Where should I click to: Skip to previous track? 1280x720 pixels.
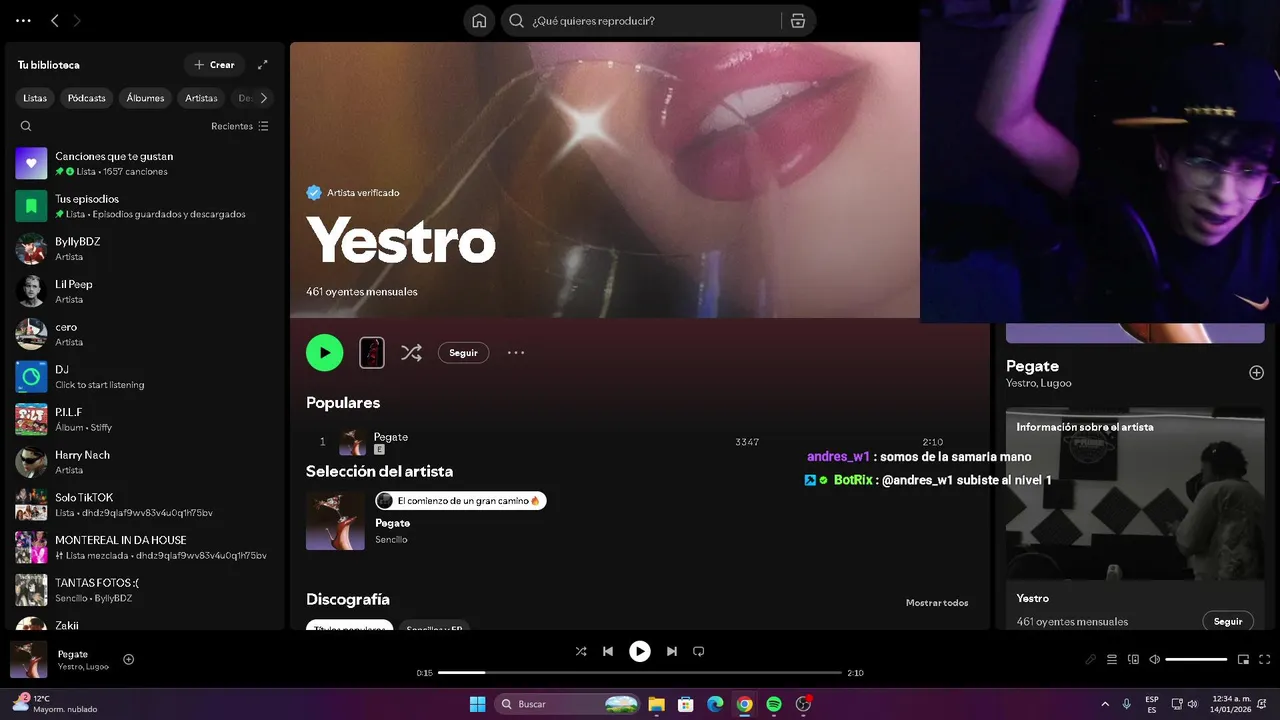coord(608,651)
